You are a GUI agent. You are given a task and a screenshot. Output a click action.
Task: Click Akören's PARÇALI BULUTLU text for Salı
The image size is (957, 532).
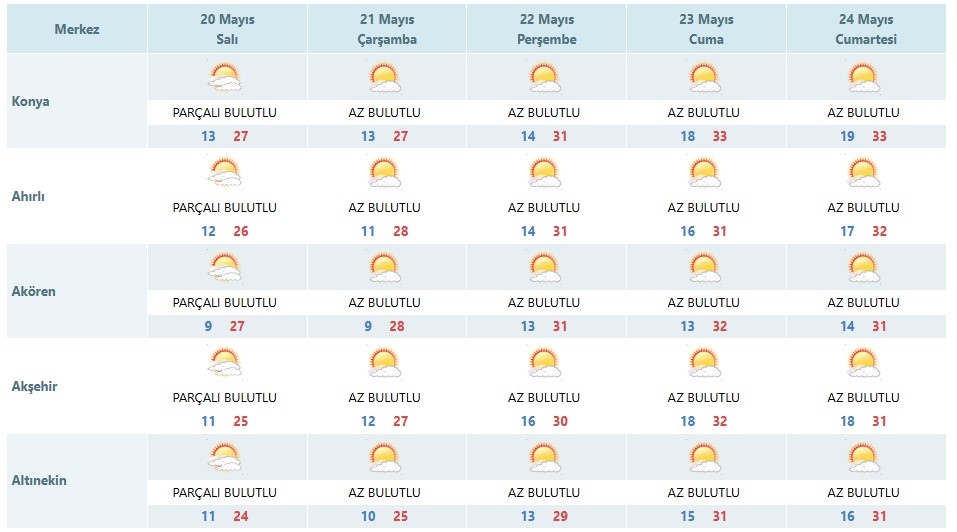point(225,302)
